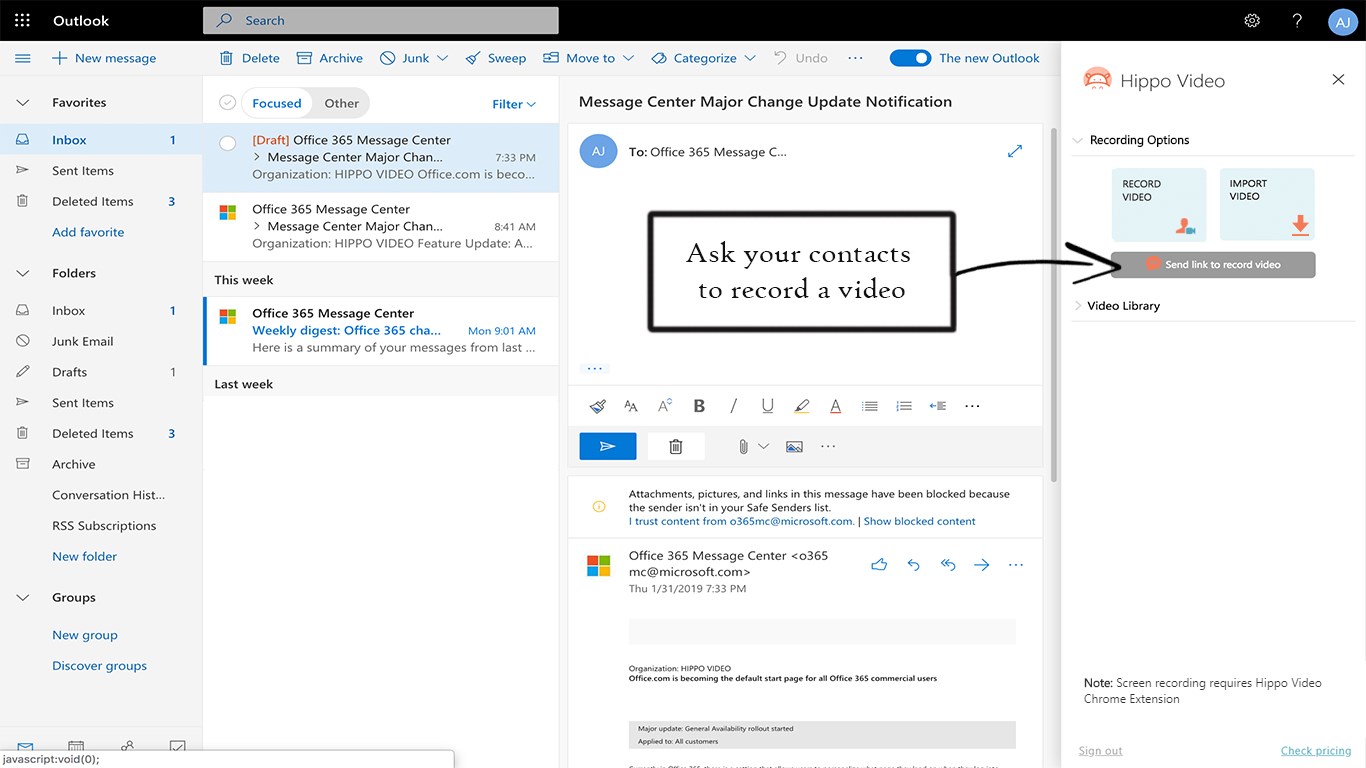
Task: Select the Draft message checkbox circle
Action: [228, 143]
